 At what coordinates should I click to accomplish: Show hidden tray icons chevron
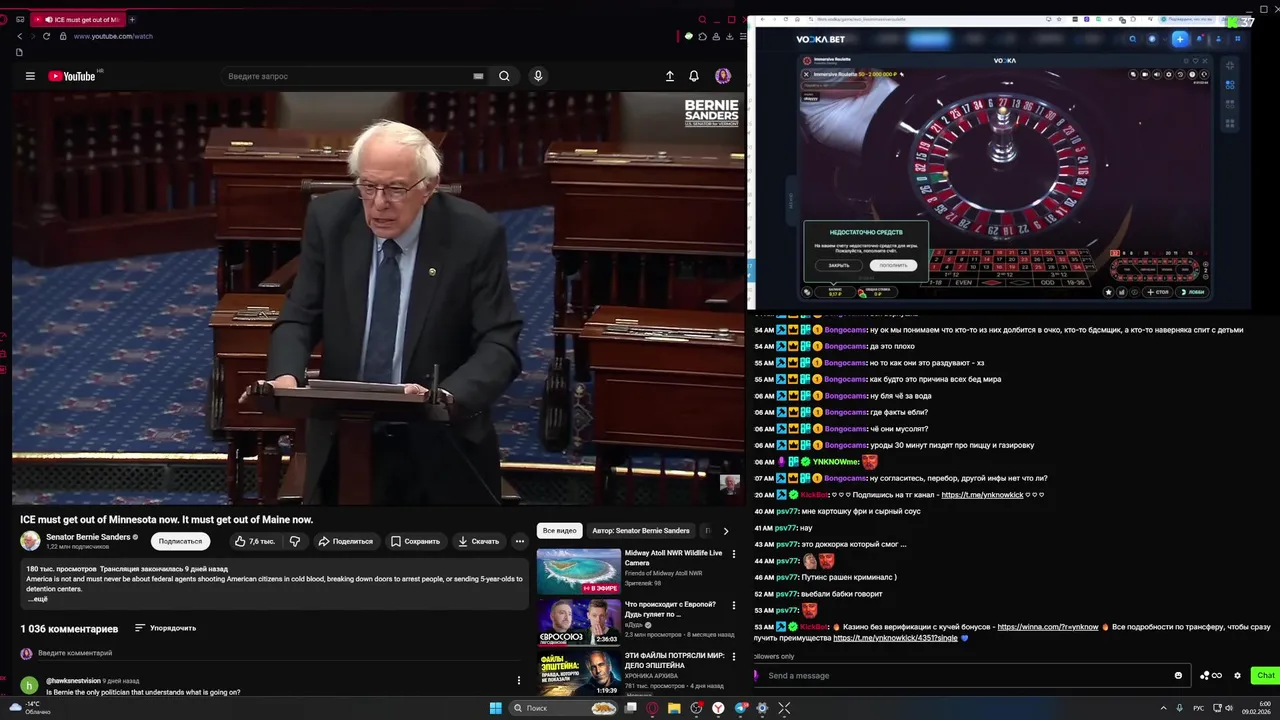pyautogui.click(x=1163, y=708)
